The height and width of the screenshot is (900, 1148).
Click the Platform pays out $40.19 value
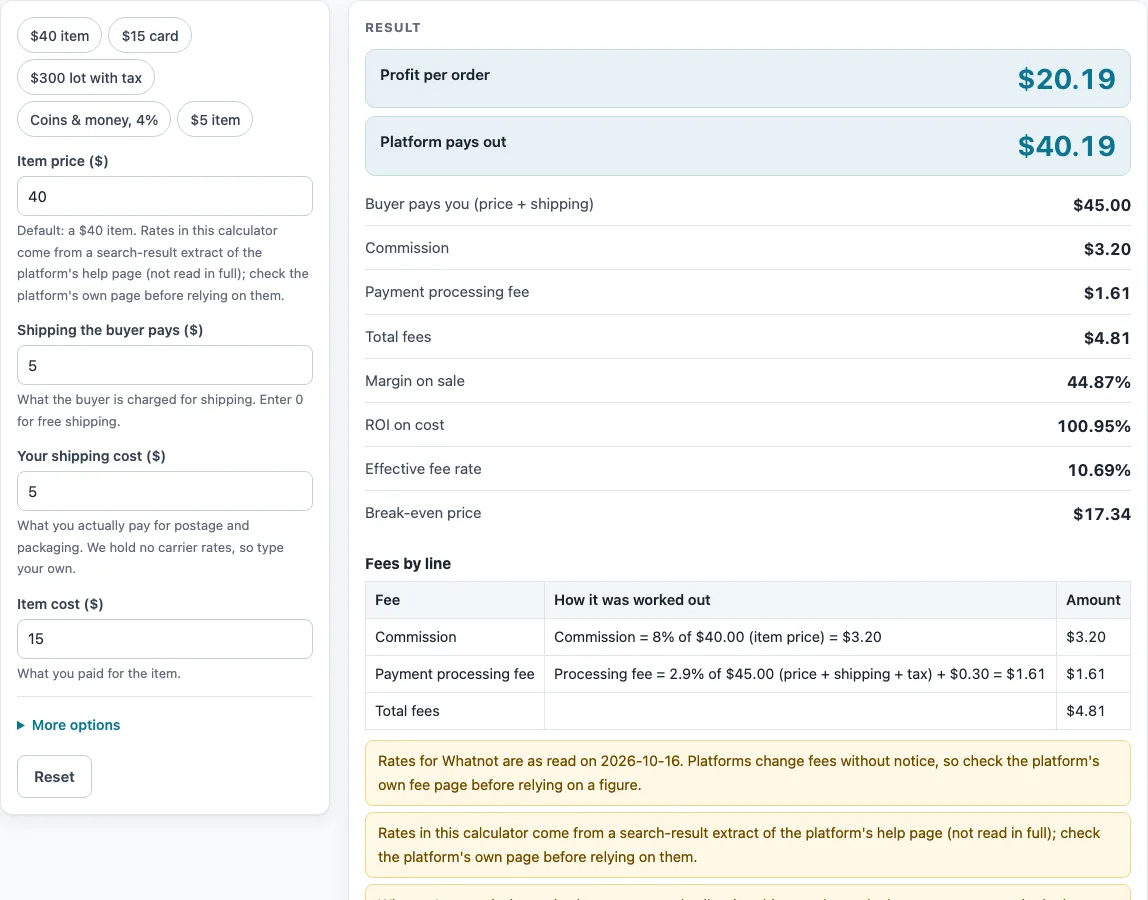1066,146
